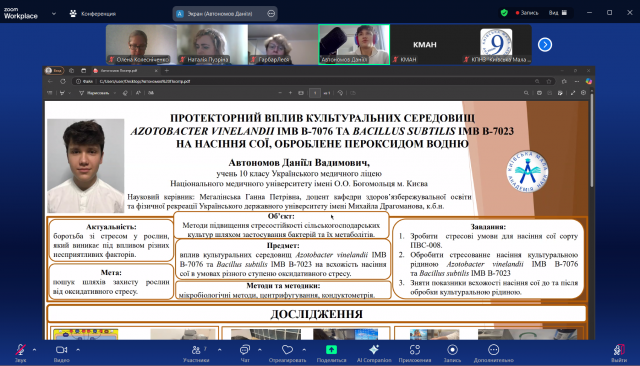
Task: Click the More options ellipsis icon
Action: [x=493, y=353]
